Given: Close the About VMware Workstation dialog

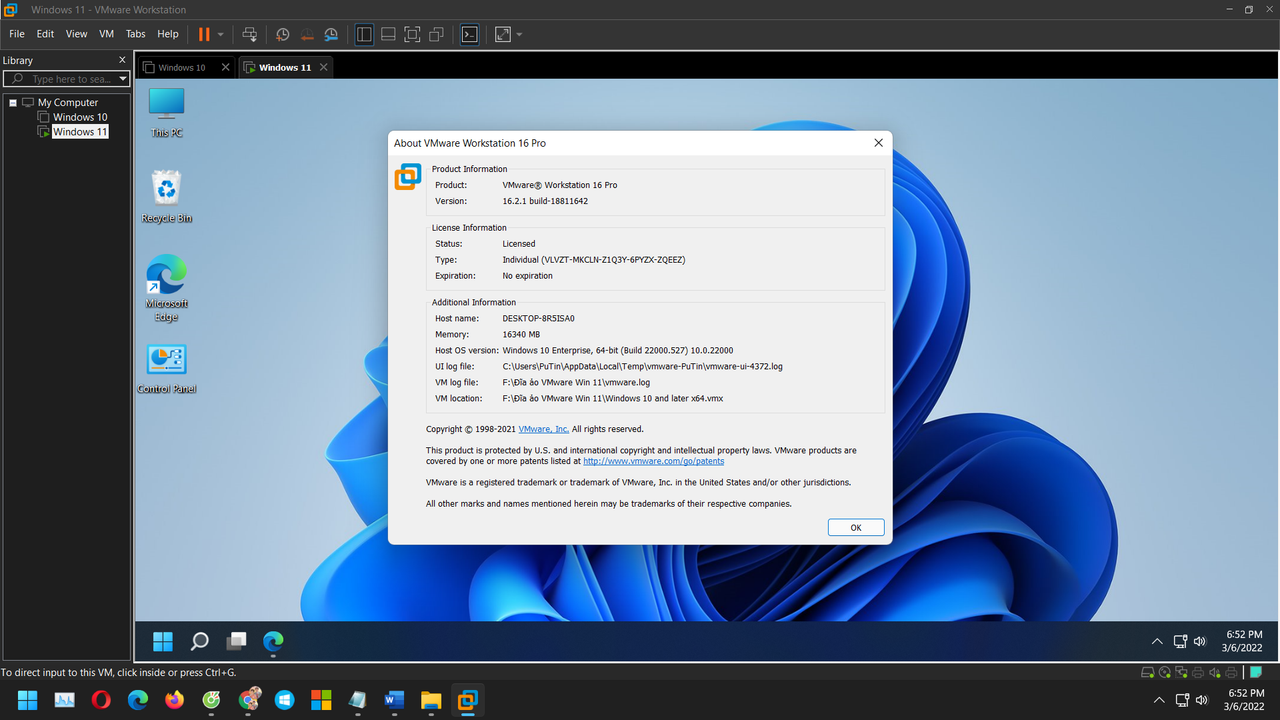Looking at the screenshot, I should [878, 143].
